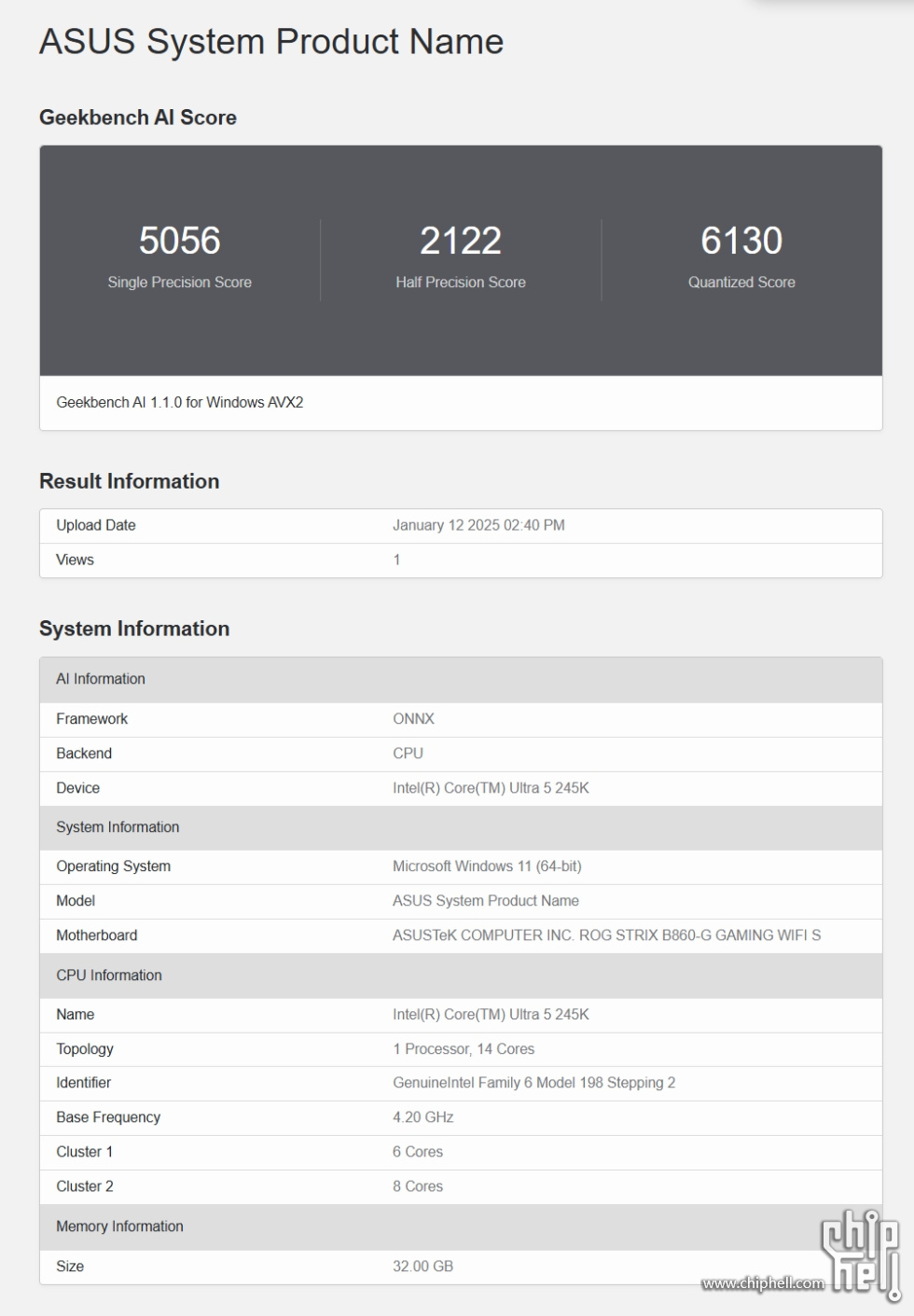914x1316 pixels.
Task: Select the ROG STRIX B860-G GAMING WIFI S value
Action: 607,935
